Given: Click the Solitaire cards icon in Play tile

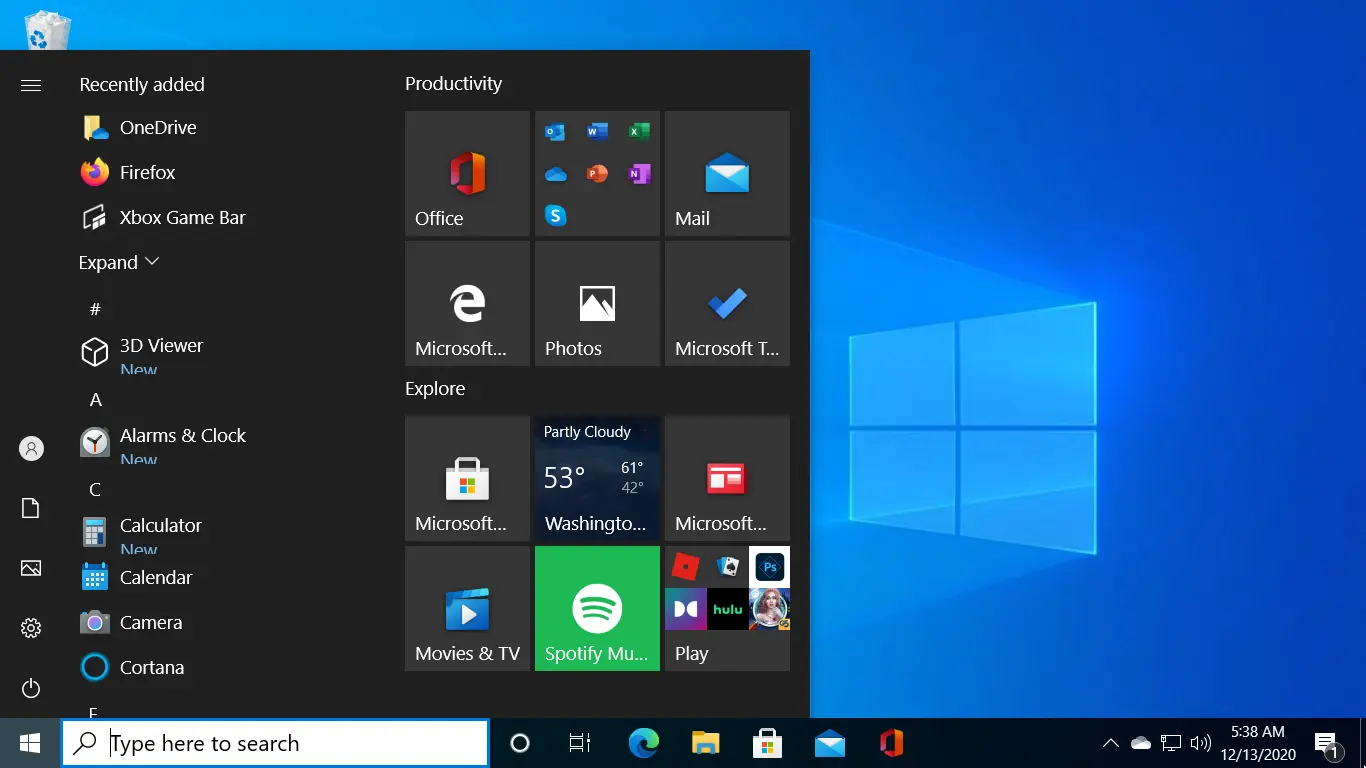Looking at the screenshot, I should (x=727, y=567).
